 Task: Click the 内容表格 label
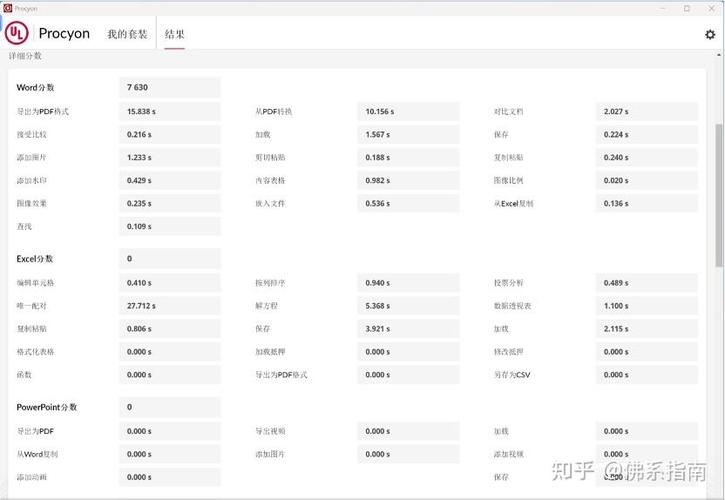point(270,180)
